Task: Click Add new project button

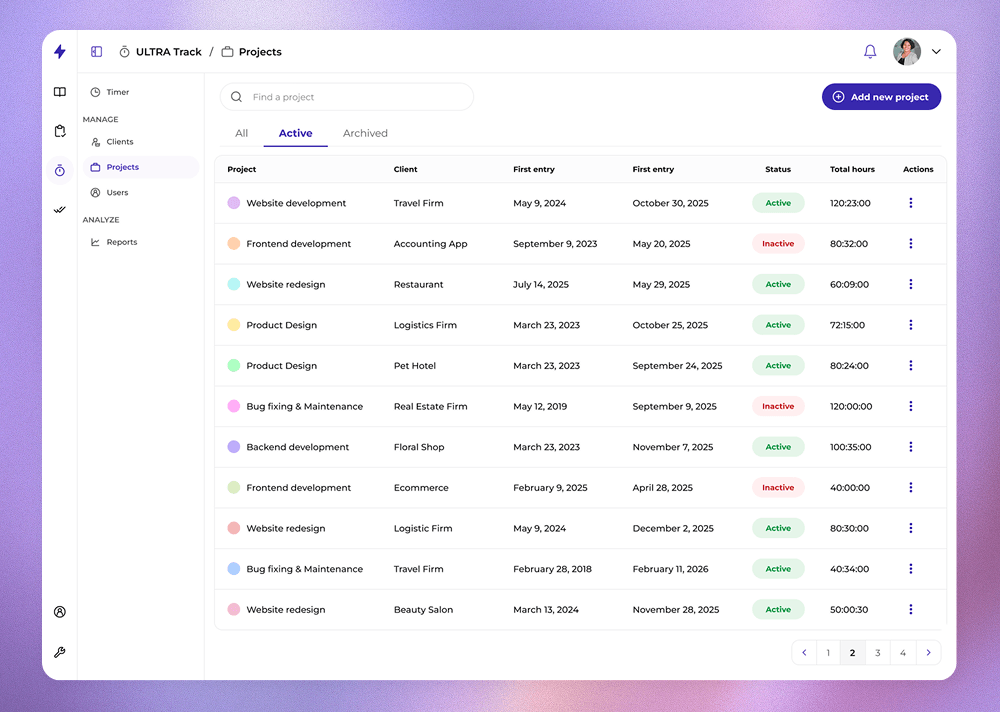Action: tap(881, 97)
